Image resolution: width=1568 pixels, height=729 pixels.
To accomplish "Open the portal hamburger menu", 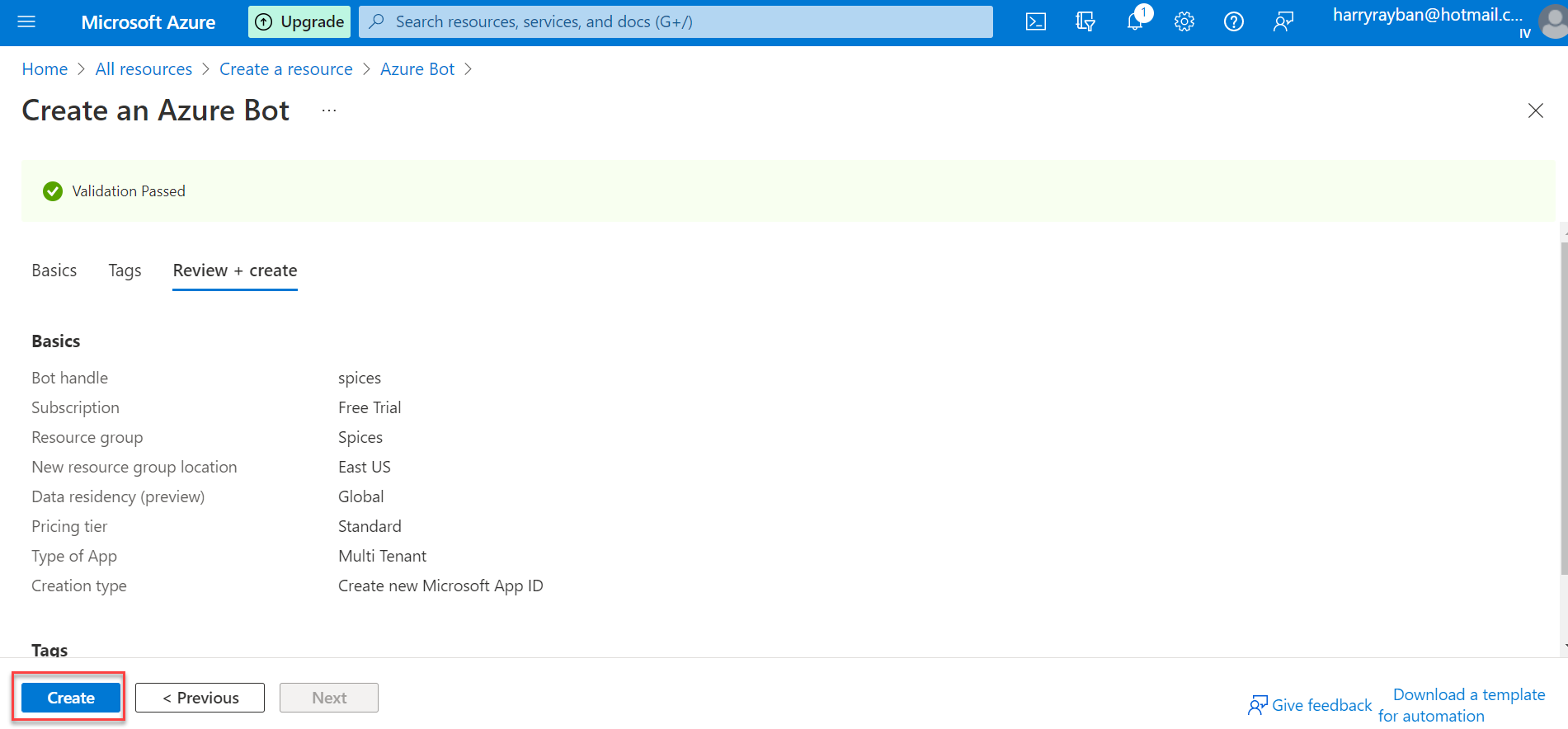I will (26, 22).
